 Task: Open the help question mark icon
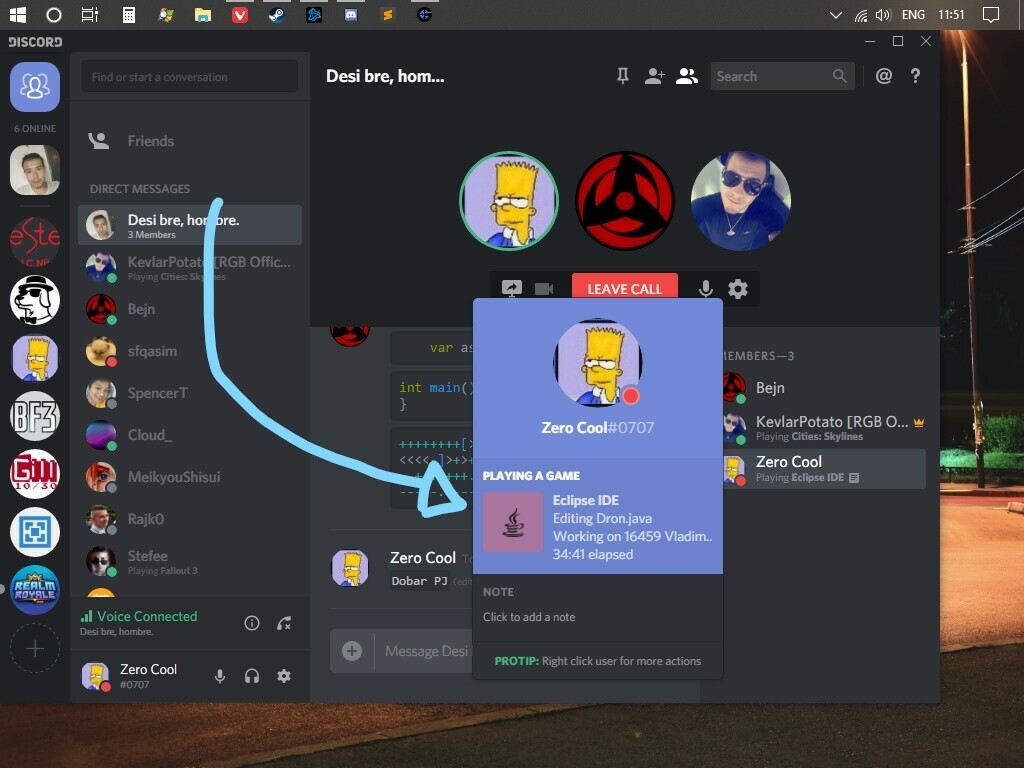[916, 76]
